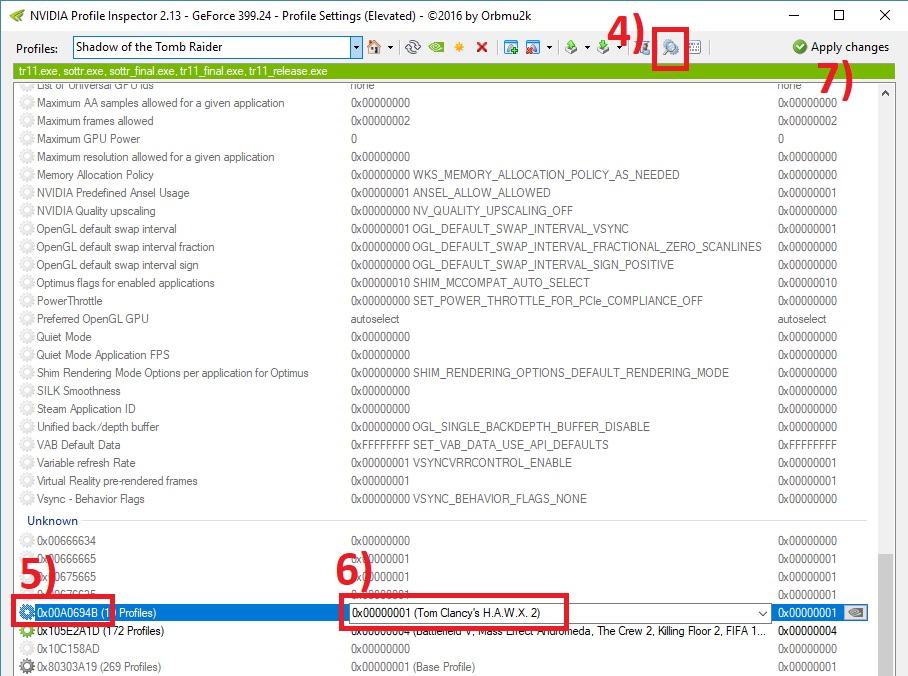Click the settings list scrollbar thumb

tap(885, 615)
